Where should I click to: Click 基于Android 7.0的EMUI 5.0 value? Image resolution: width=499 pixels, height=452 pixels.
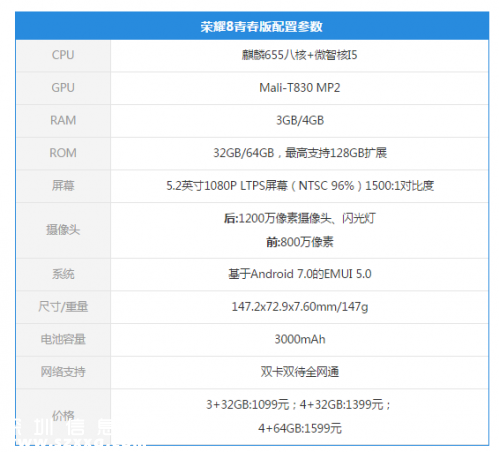(x=300, y=274)
